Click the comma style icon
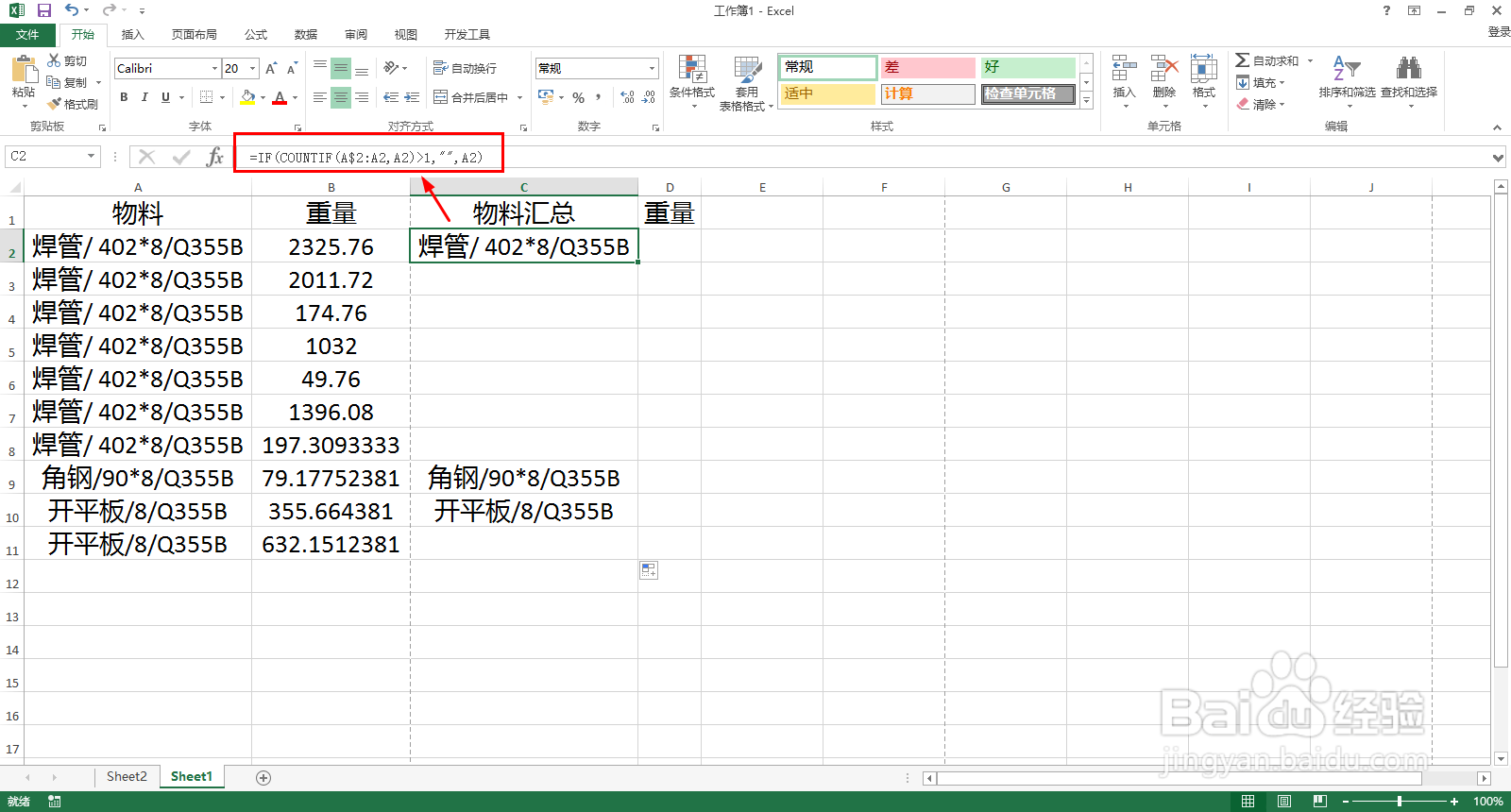The image size is (1511, 812). coord(599,97)
